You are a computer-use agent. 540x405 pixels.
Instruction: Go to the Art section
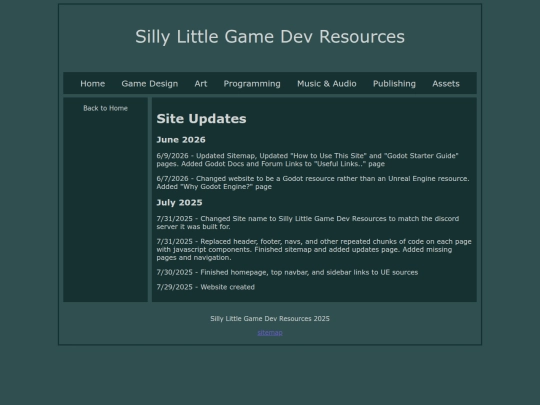[x=201, y=84]
